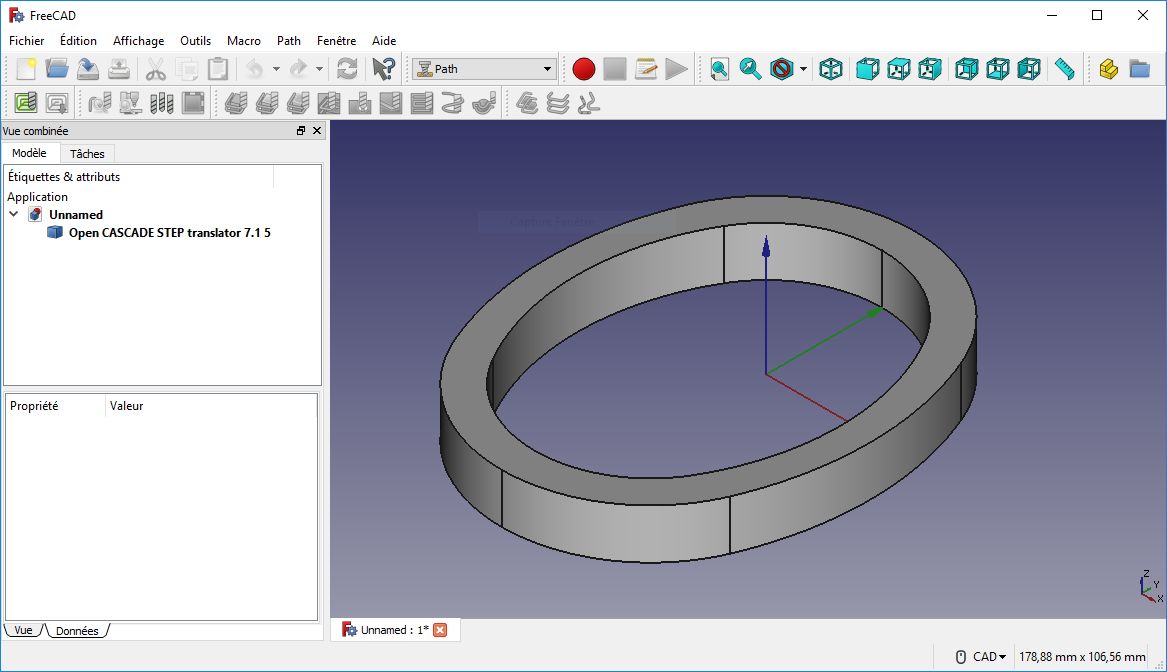Cut selection with the scissors icon
The width and height of the screenshot is (1167, 672).
(156, 69)
